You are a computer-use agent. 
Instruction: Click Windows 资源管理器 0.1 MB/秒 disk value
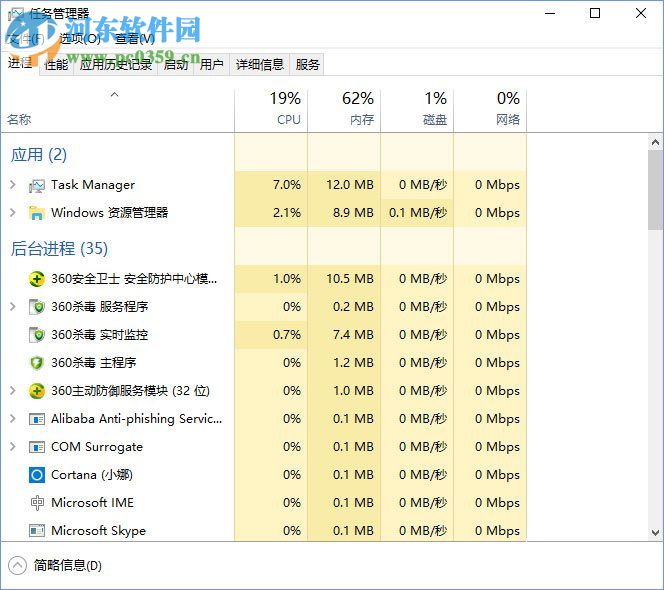(x=418, y=213)
